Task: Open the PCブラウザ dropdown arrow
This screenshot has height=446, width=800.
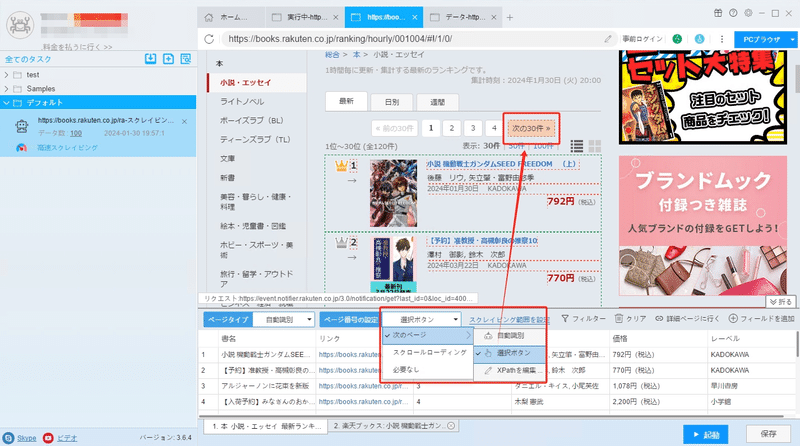Action: tap(792, 39)
